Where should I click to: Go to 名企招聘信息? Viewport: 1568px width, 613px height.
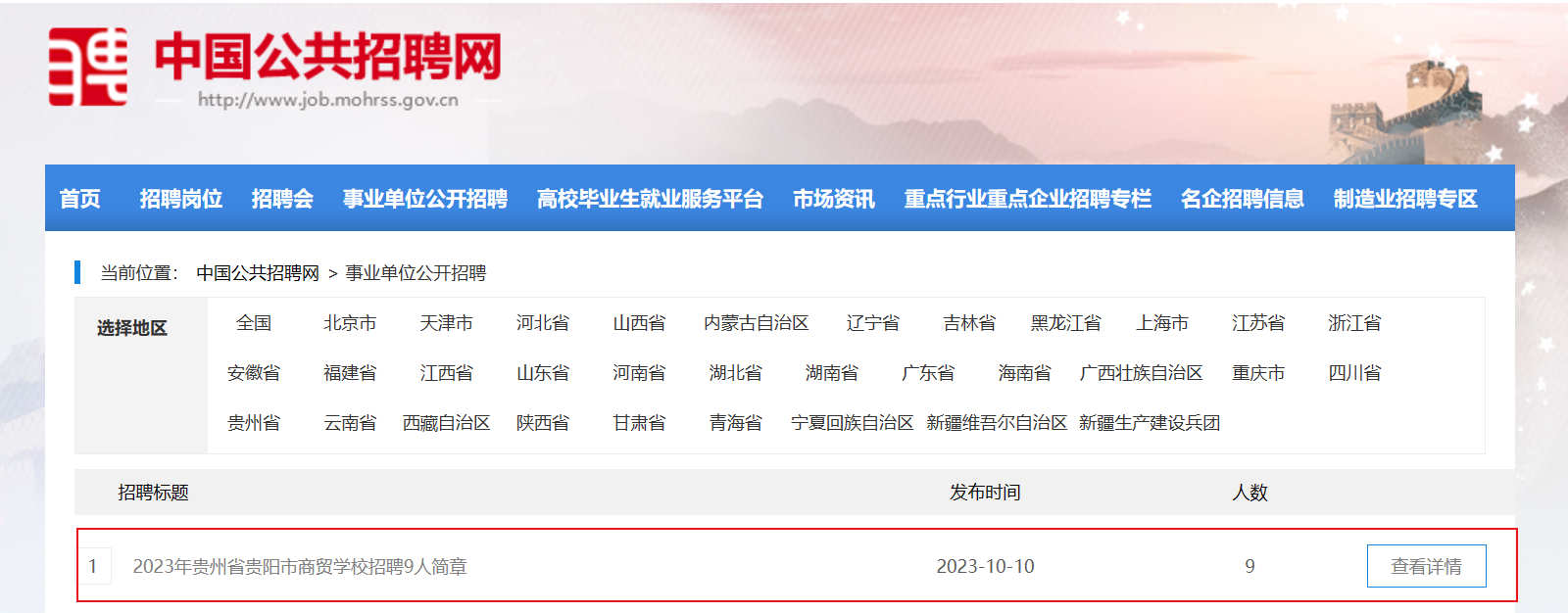point(1243,199)
